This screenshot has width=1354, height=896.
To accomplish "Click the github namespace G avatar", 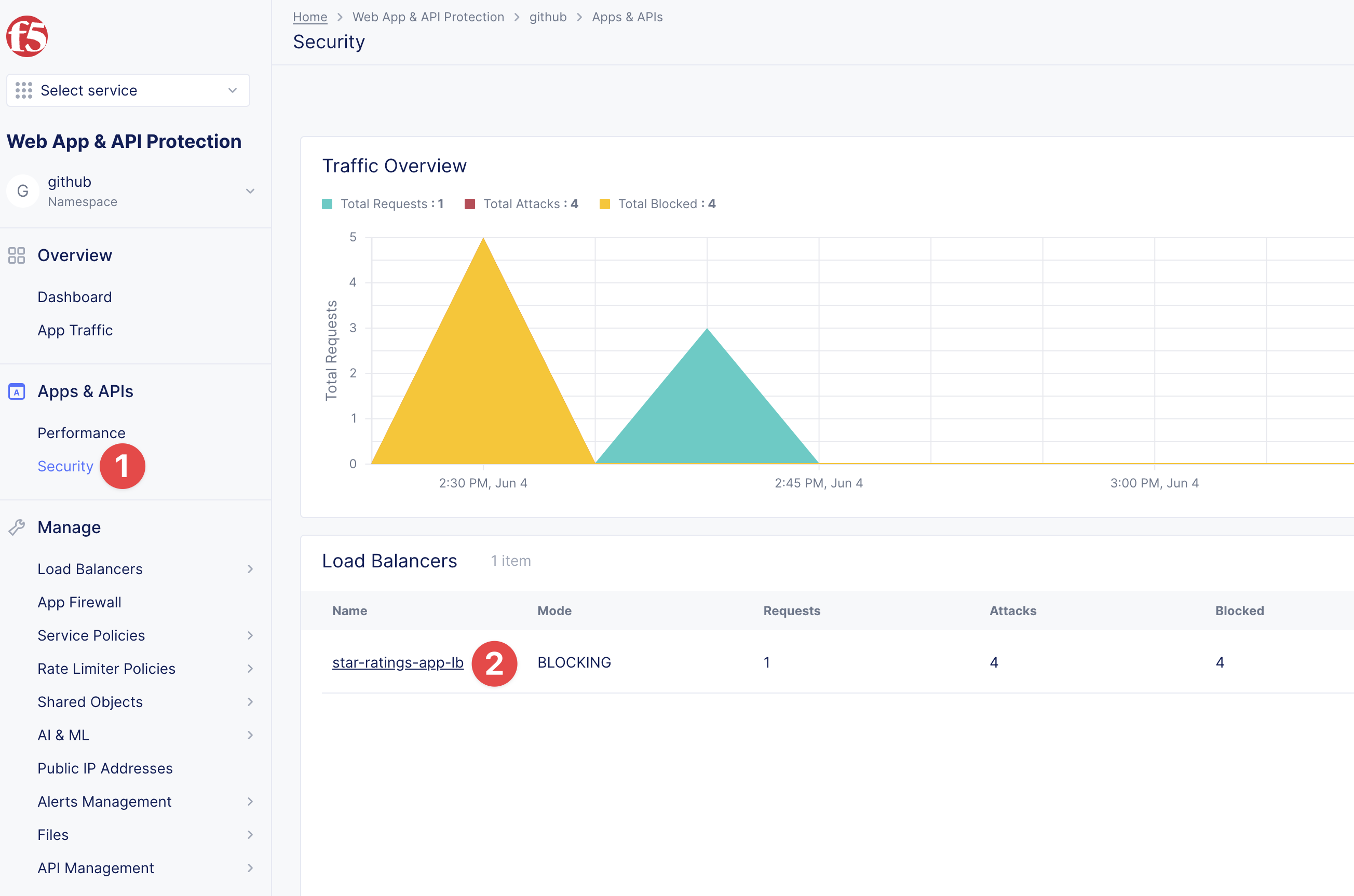I will pos(22,191).
